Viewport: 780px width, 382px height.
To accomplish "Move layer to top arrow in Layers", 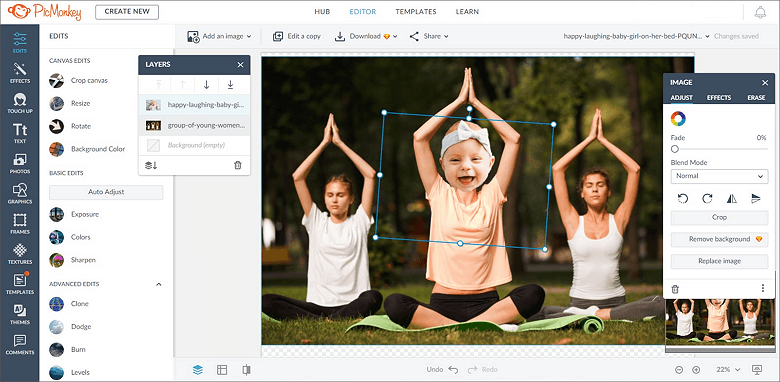I will click(x=158, y=85).
